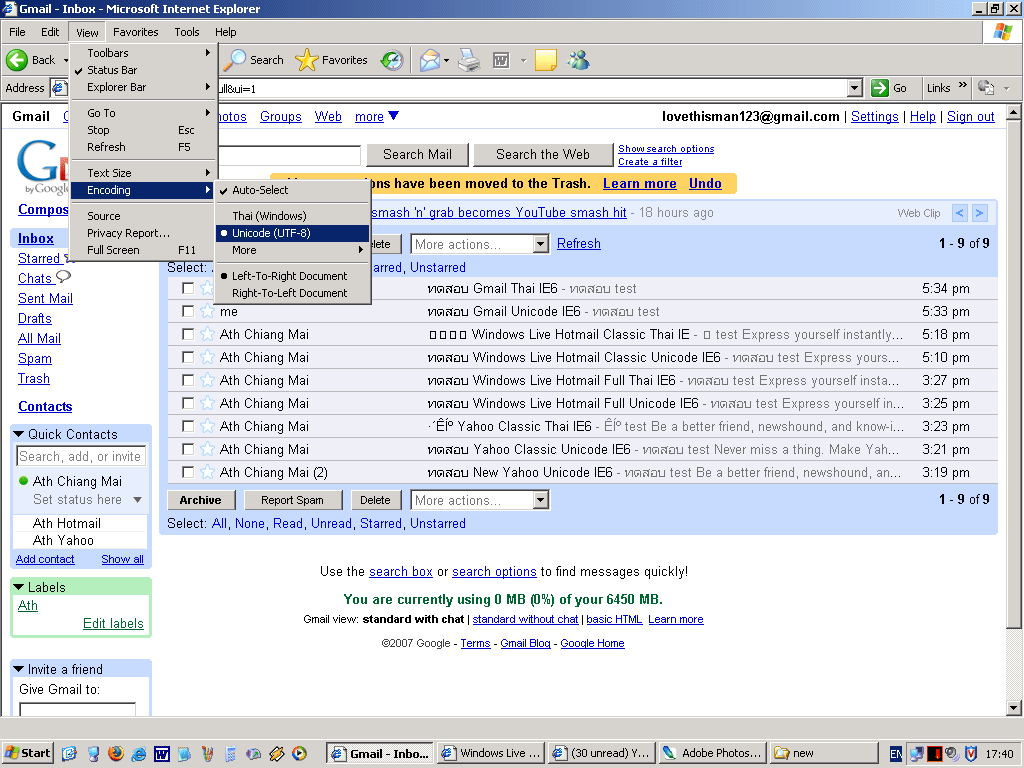Tick checkbox for Hotmail Full Thai IE6 message
1024x768 pixels.
click(188, 380)
